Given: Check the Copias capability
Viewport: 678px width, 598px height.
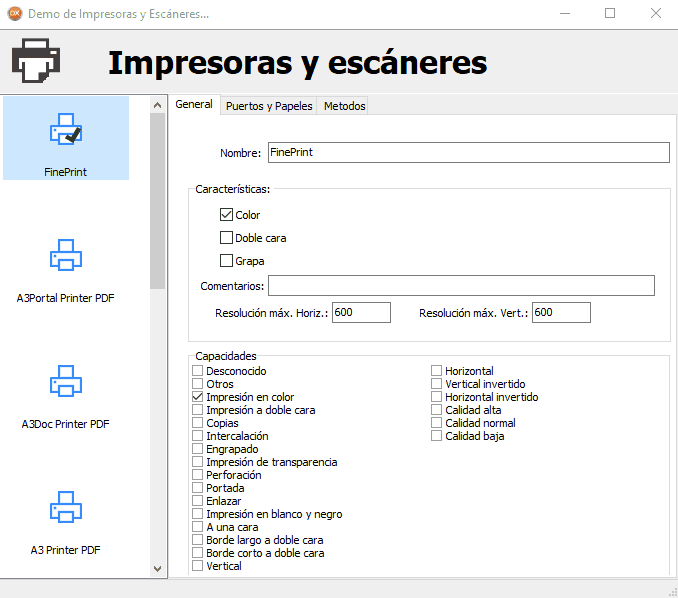Looking at the screenshot, I should (x=197, y=422).
